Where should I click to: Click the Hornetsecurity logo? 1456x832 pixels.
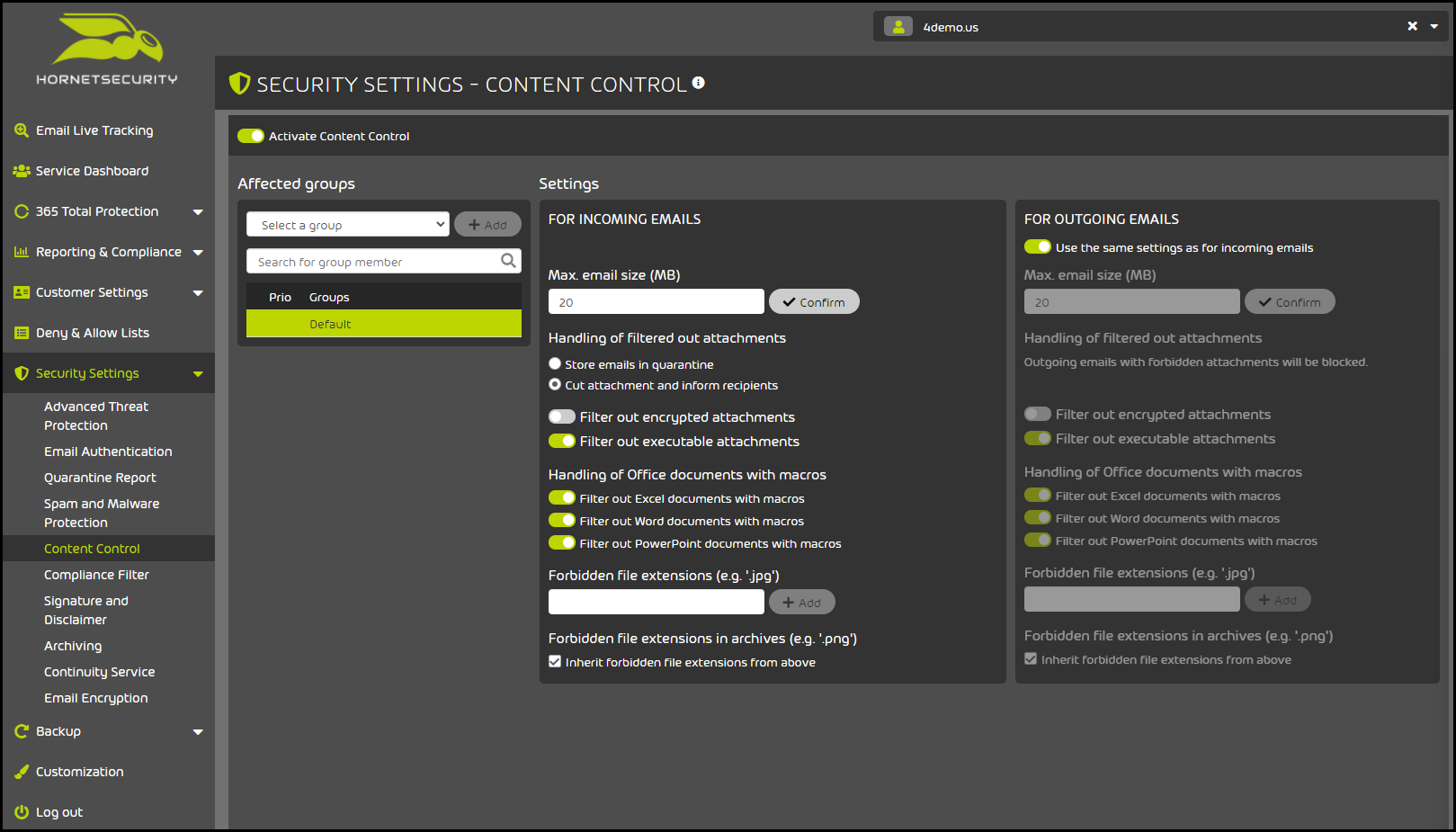(x=107, y=49)
